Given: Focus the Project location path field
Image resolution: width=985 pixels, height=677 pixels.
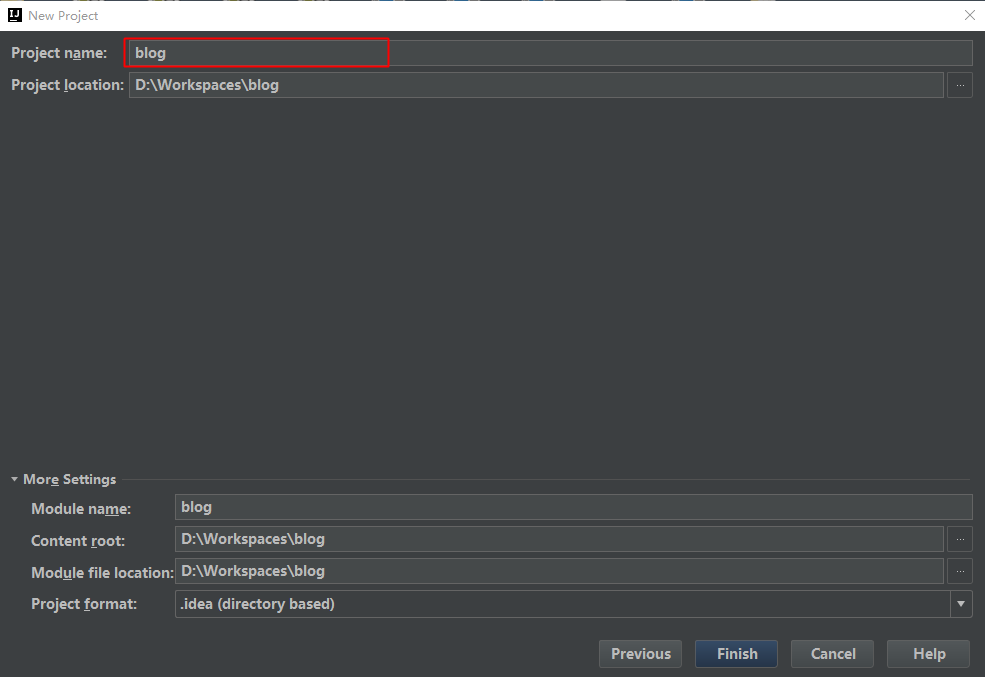Looking at the screenshot, I should pos(535,85).
